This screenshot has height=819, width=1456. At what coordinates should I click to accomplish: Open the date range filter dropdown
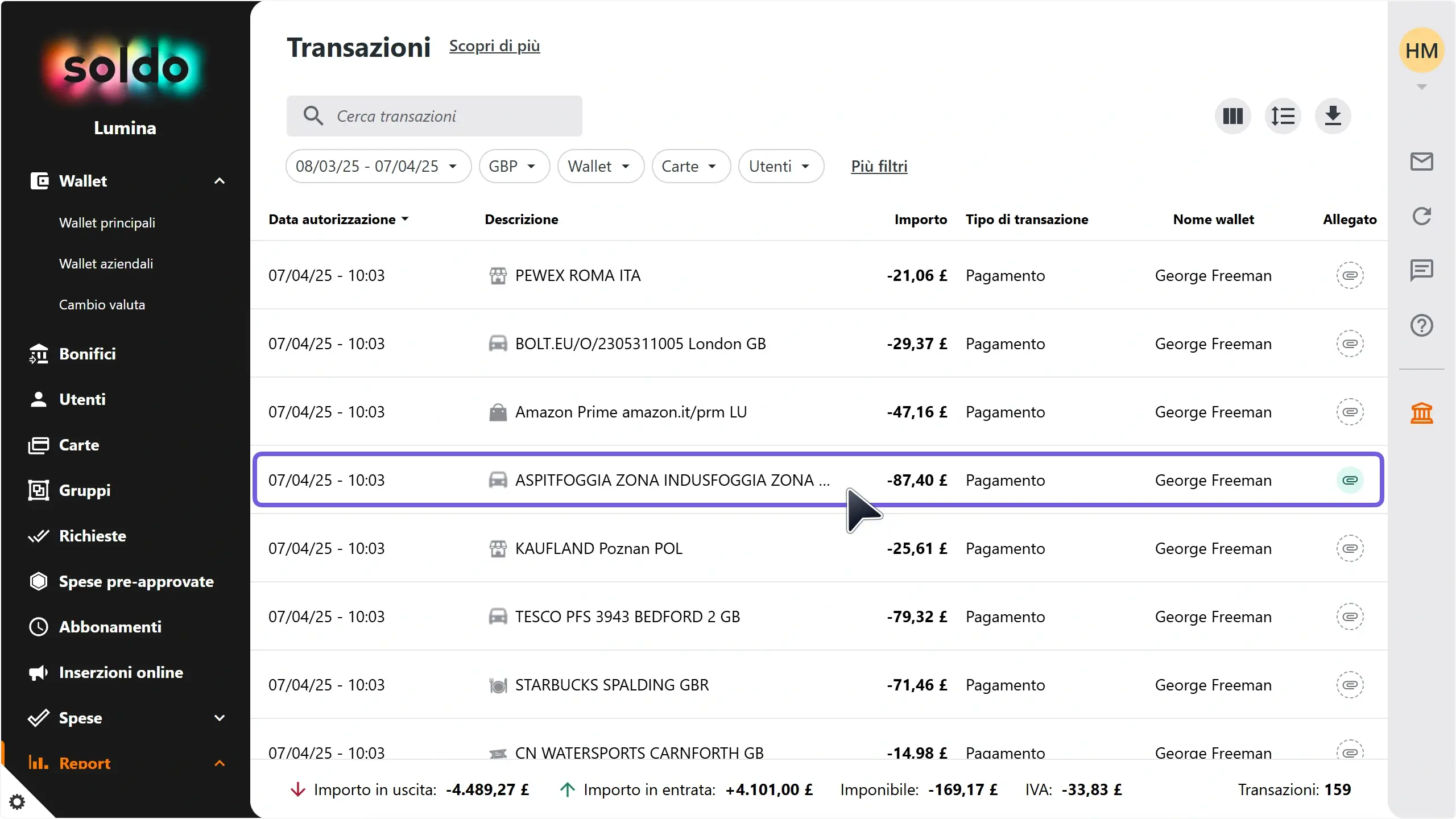click(378, 166)
